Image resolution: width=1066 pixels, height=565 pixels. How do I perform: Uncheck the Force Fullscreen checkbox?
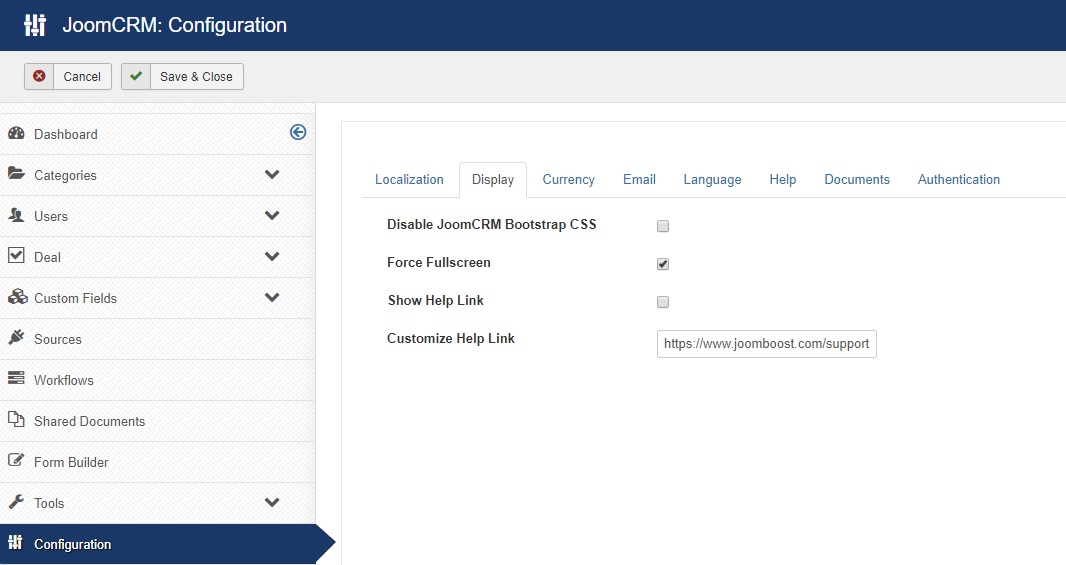[663, 264]
